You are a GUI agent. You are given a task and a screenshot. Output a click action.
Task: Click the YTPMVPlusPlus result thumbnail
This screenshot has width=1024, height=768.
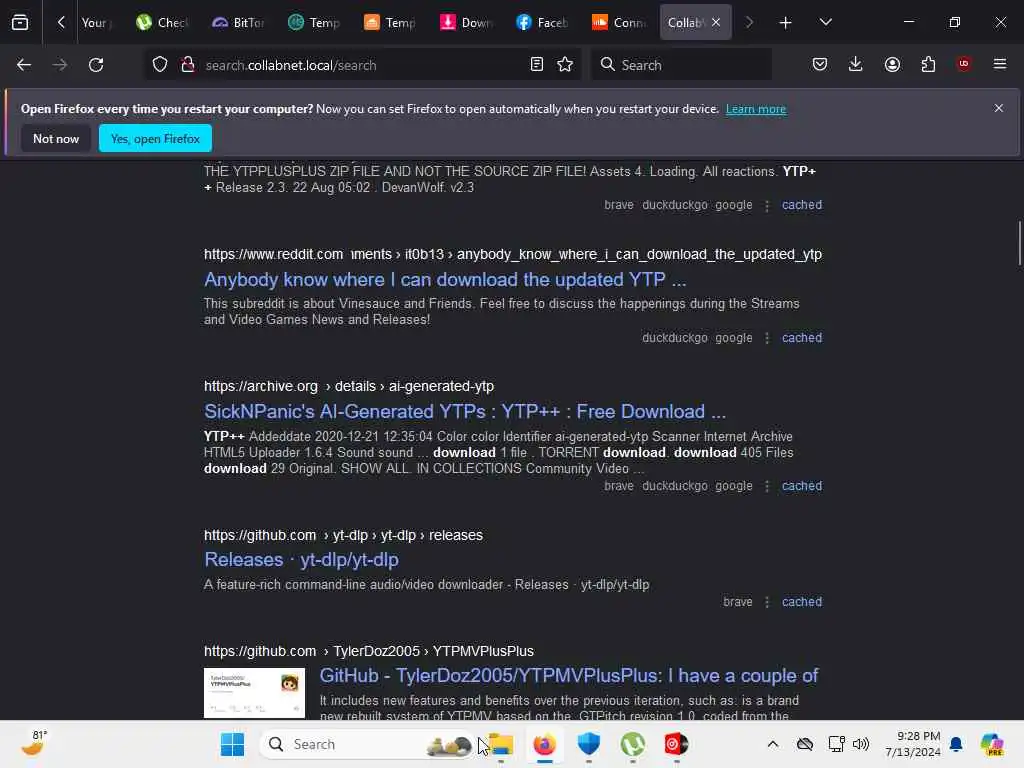(x=254, y=693)
